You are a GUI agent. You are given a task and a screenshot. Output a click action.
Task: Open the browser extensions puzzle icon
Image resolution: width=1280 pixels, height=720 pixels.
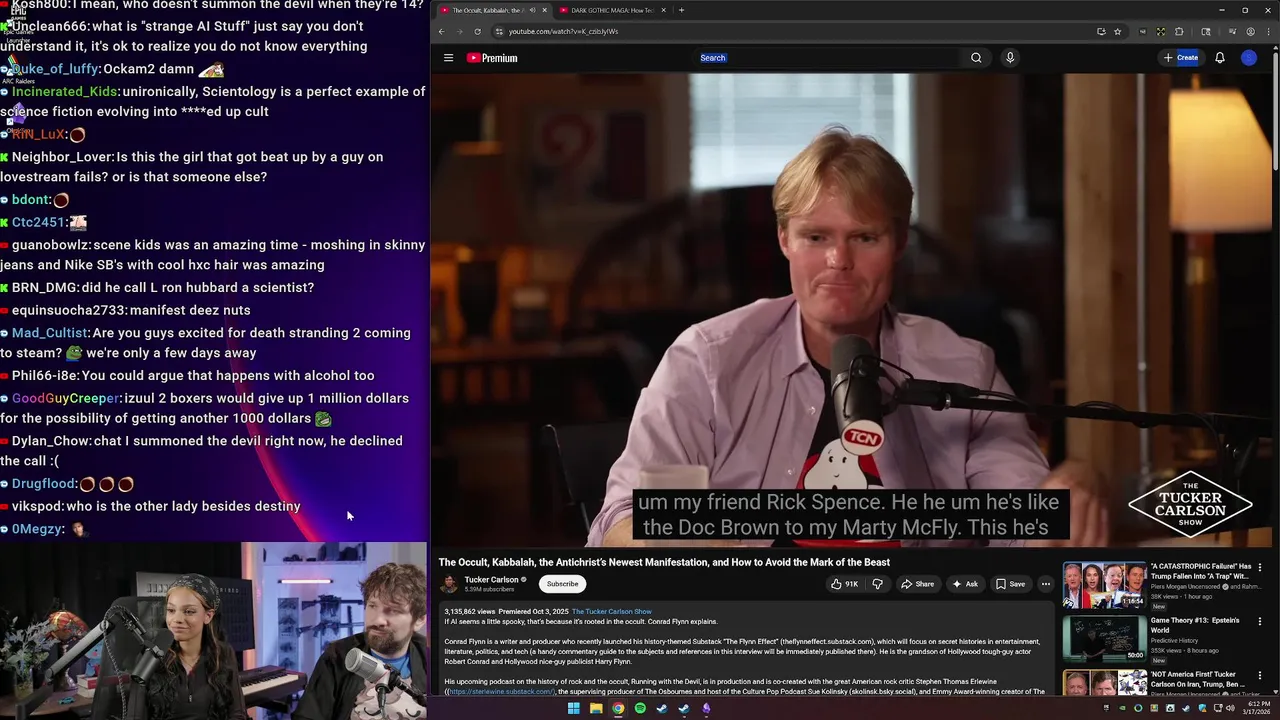coord(1179,31)
